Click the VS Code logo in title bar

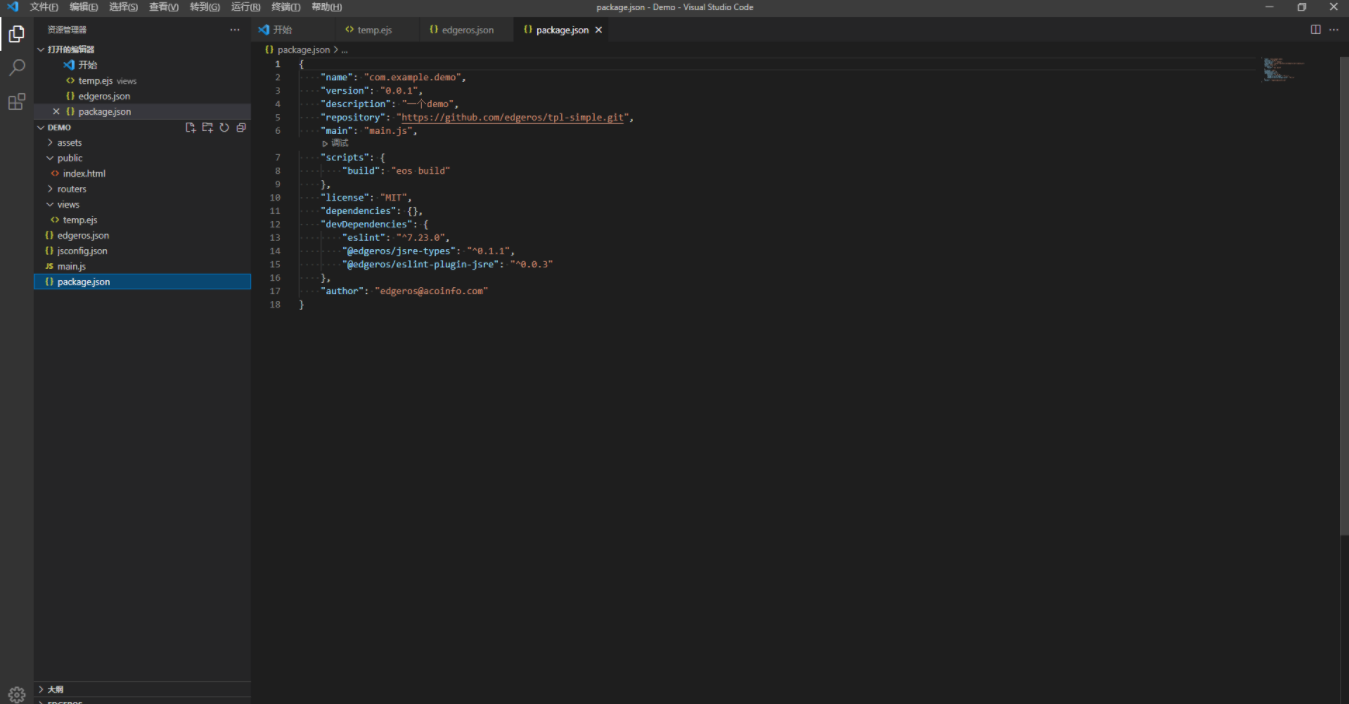[13, 7]
